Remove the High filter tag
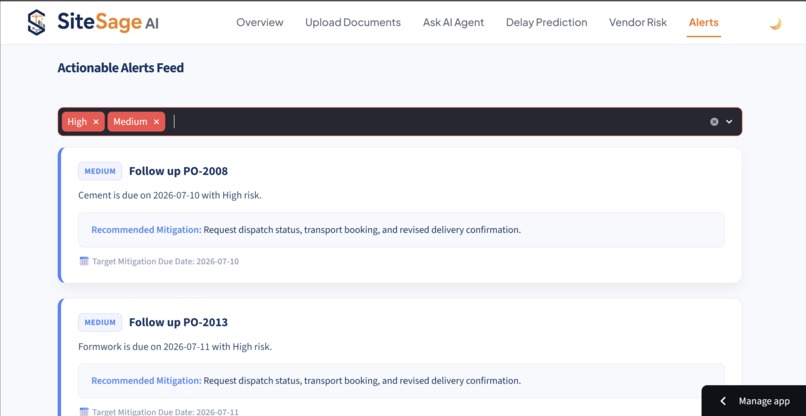This screenshot has height=416, width=806. click(96, 122)
